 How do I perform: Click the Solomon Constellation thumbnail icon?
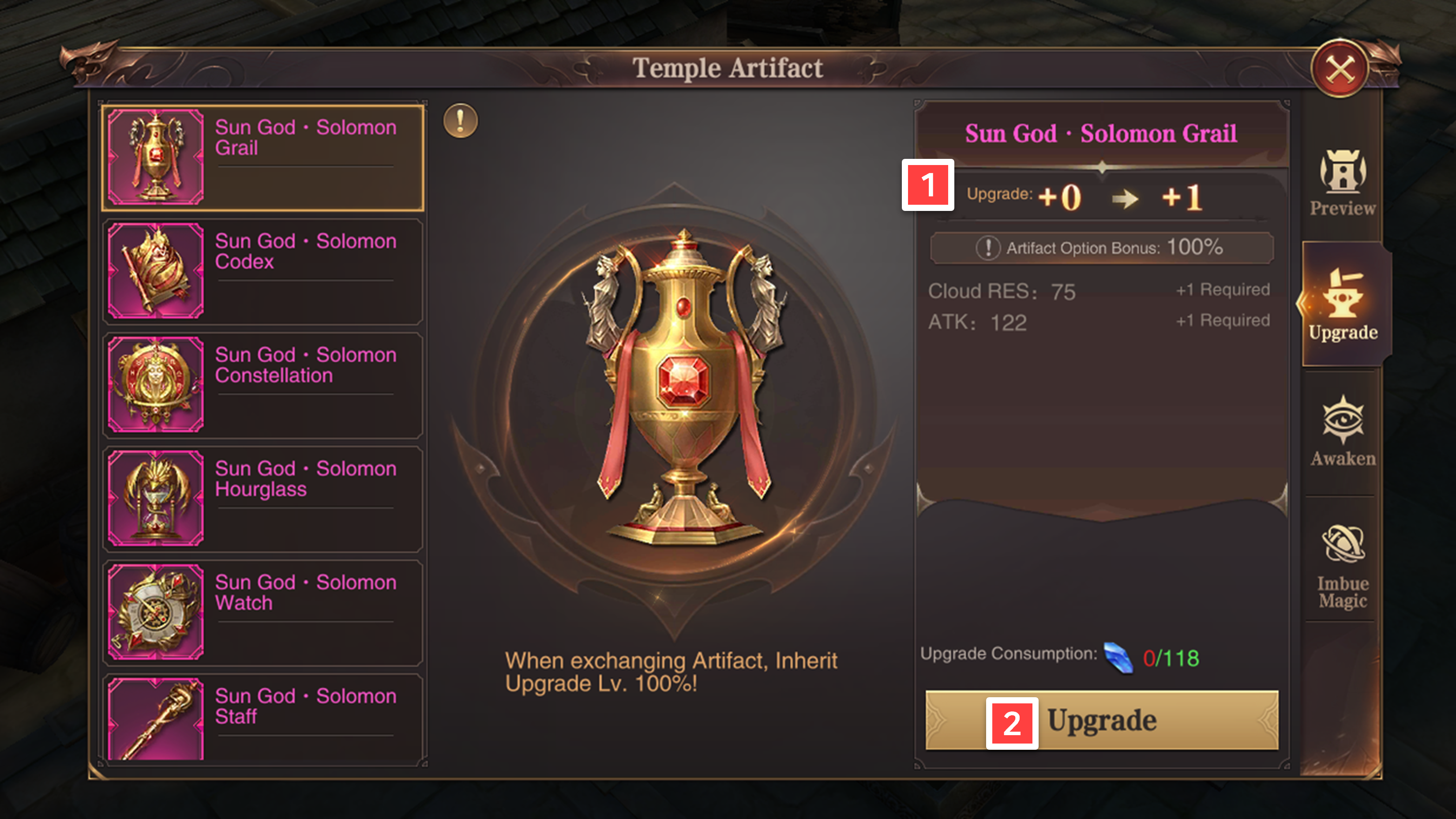tap(155, 384)
